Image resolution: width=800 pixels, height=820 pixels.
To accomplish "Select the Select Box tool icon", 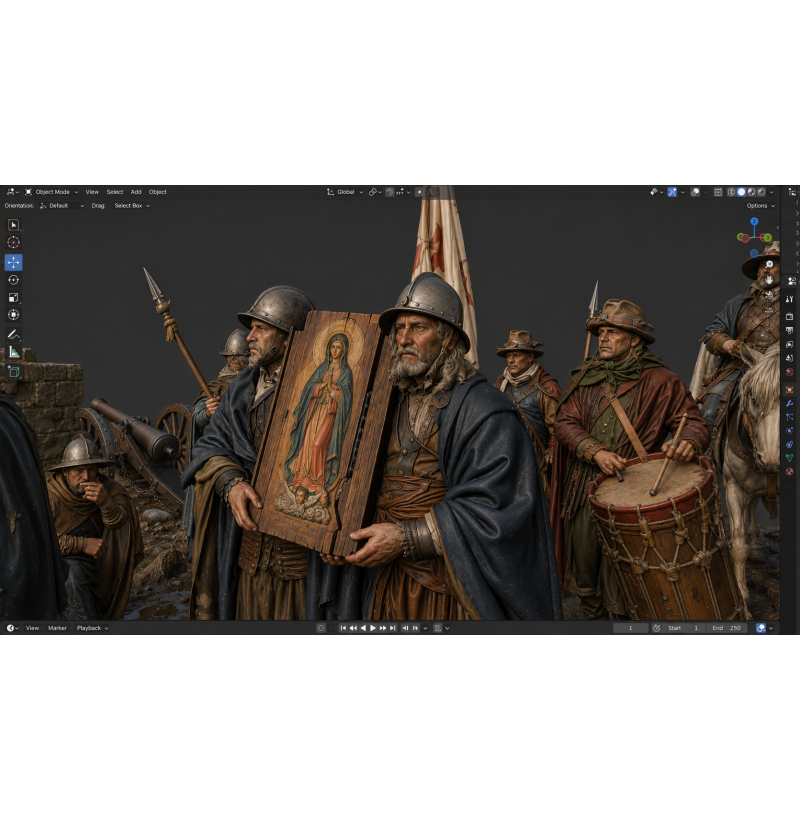I will [x=14, y=225].
